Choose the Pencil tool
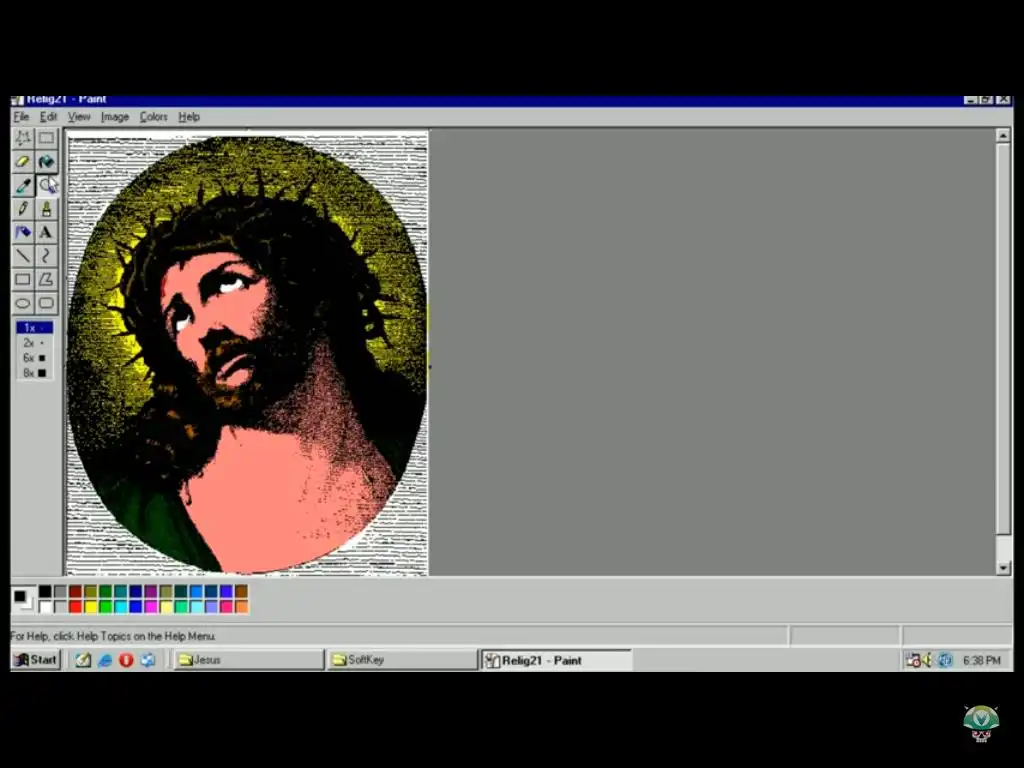Screen dimensions: 1024x768 pos(23,209)
